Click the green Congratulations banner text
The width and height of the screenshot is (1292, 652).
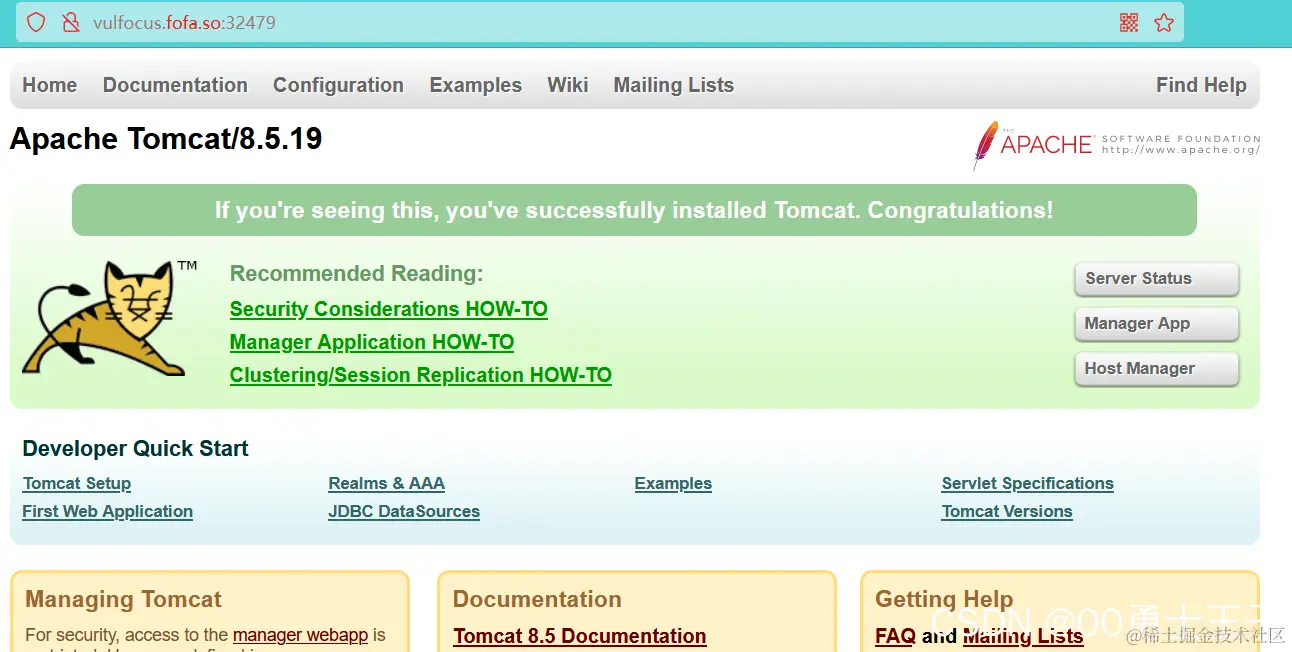click(634, 210)
